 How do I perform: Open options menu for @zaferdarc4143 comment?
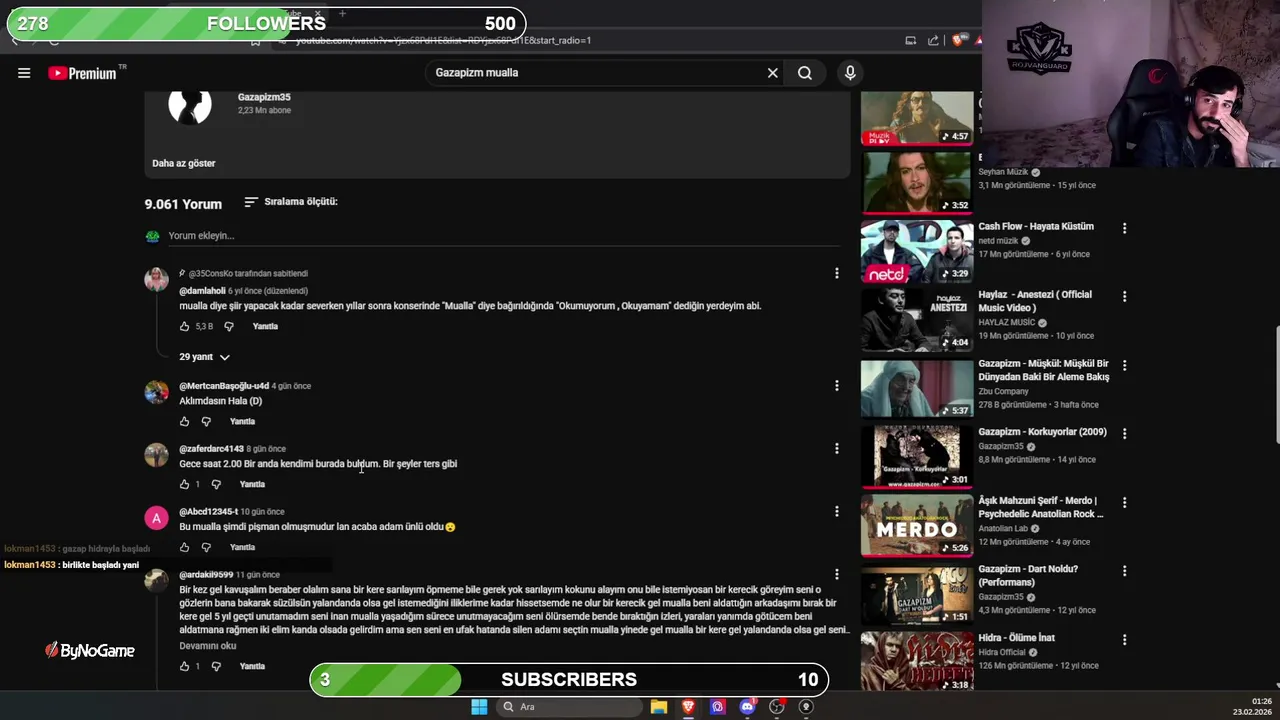837,449
